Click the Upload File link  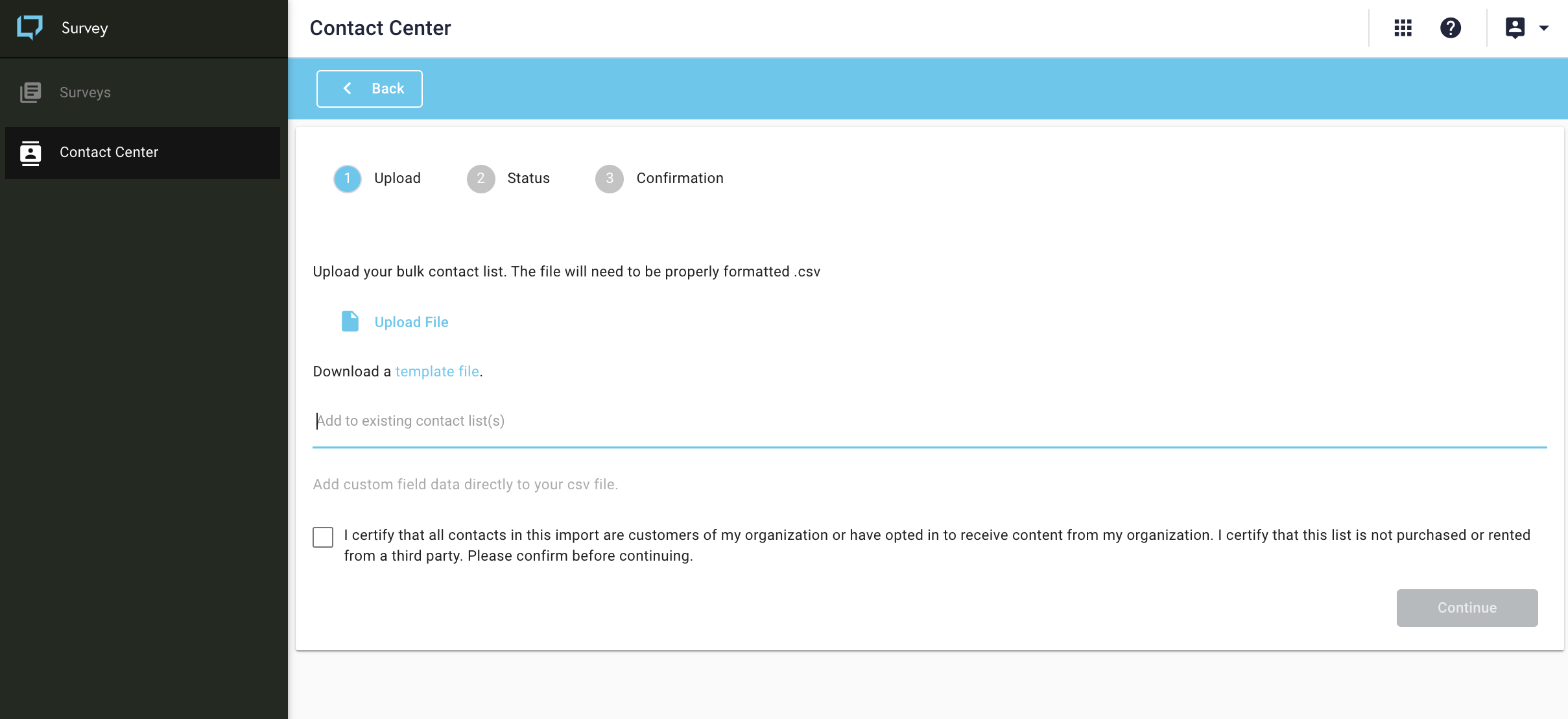click(x=411, y=322)
